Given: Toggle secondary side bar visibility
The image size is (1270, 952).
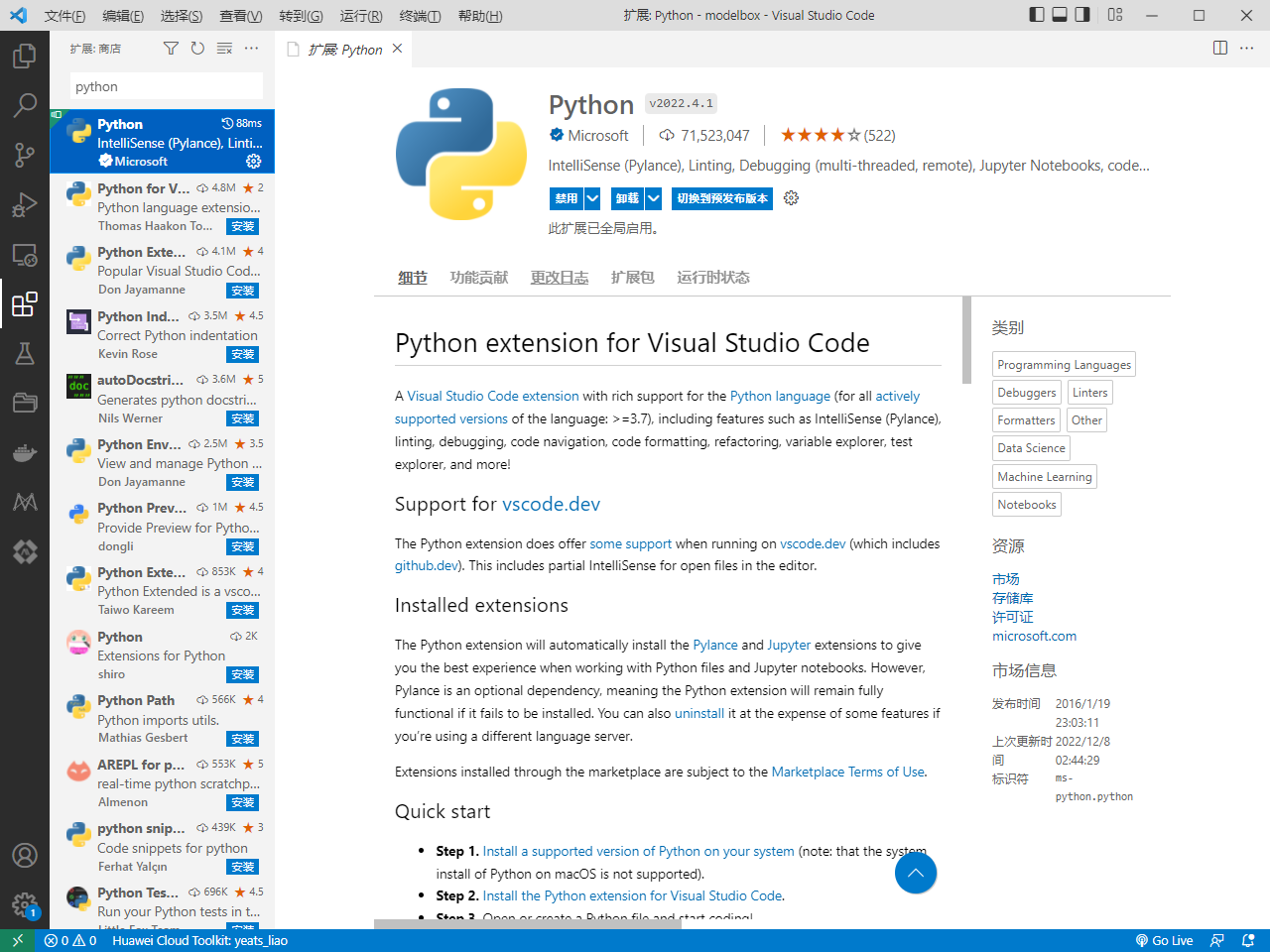Looking at the screenshot, I should pyautogui.click(x=1082, y=15).
